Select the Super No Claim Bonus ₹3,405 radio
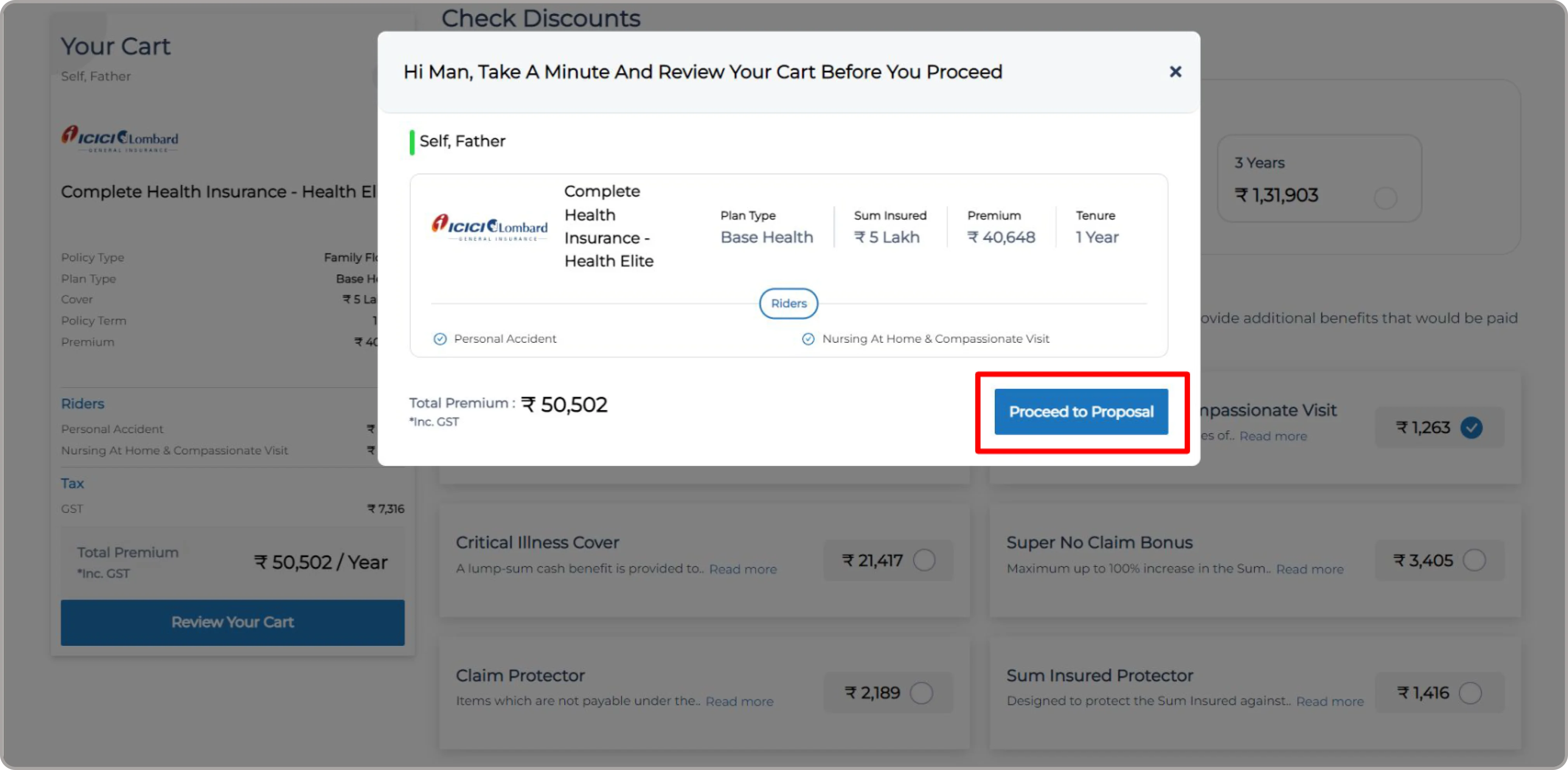The height and width of the screenshot is (770, 1568). (1474, 560)
